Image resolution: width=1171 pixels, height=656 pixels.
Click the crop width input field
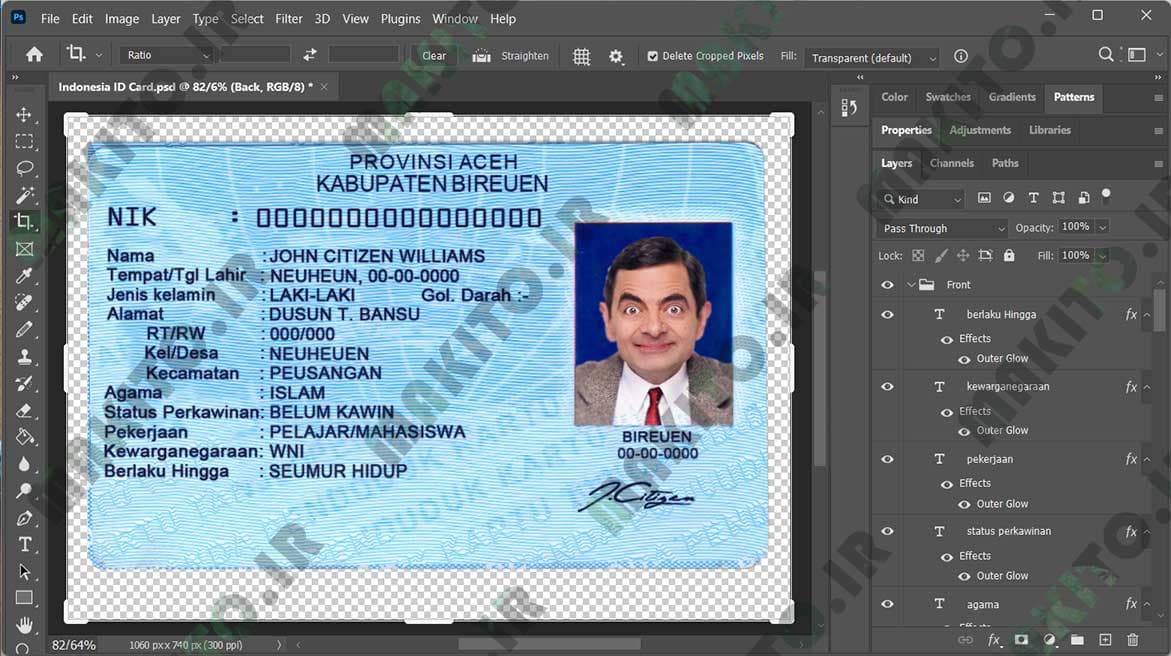(x=255, y=55)
